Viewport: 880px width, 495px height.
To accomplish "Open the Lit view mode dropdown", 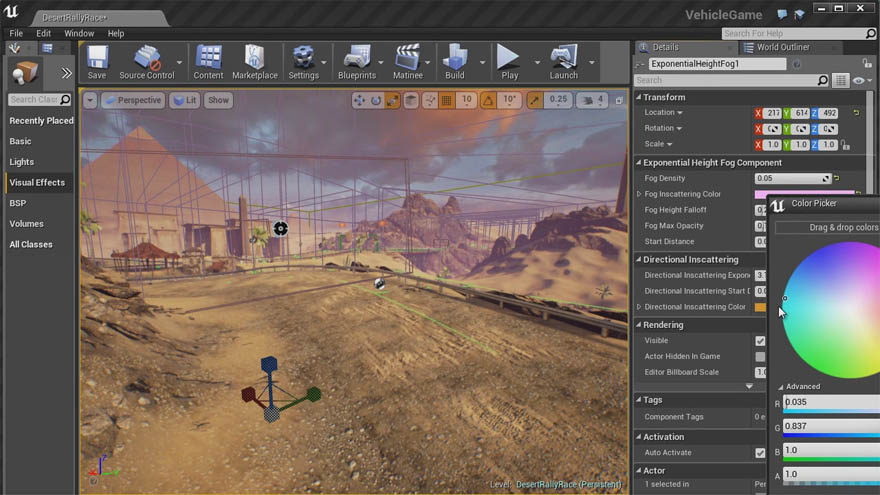I will click(x=185, y=100).
